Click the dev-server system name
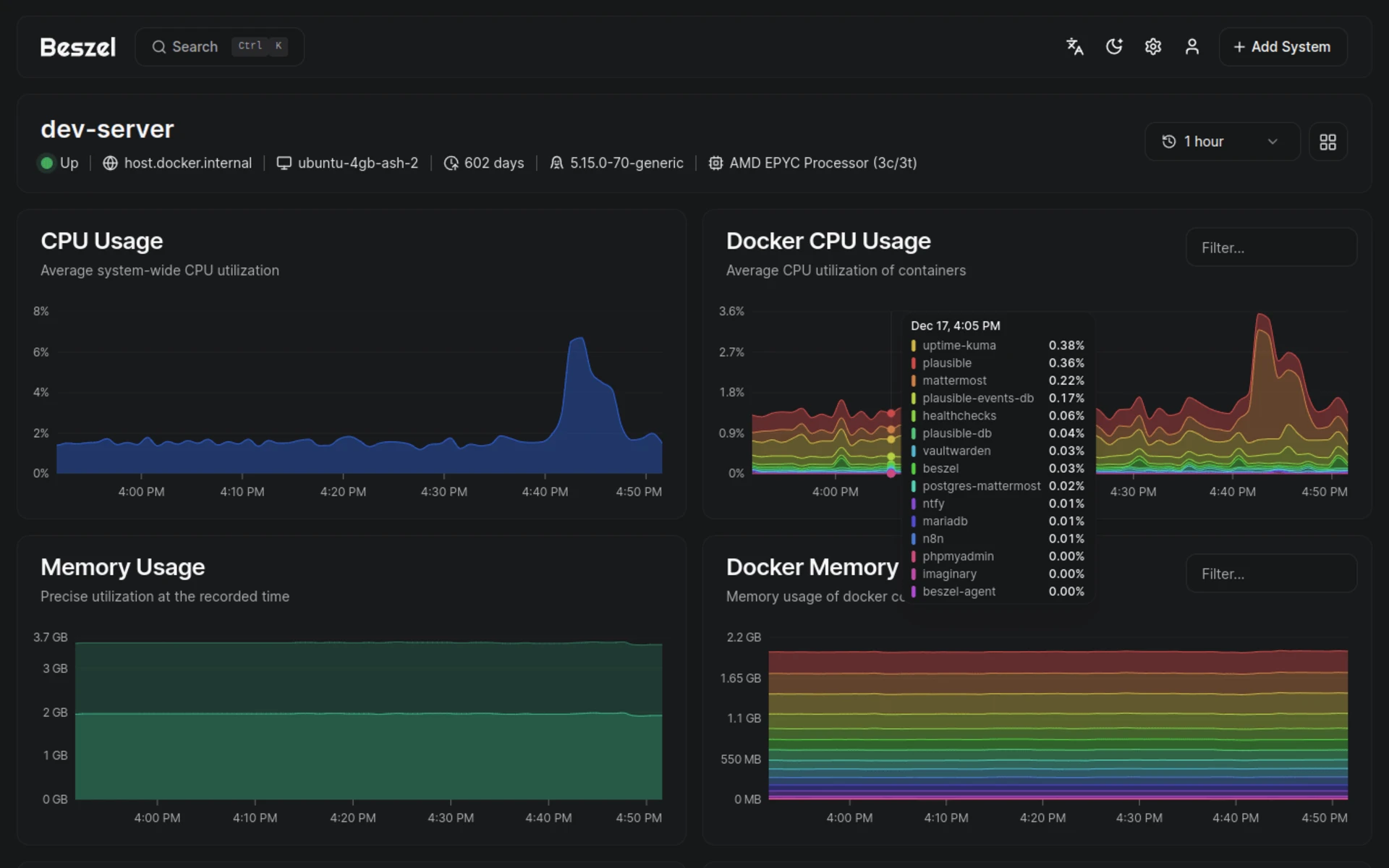The image size is (1389, 868). (107, 129)
